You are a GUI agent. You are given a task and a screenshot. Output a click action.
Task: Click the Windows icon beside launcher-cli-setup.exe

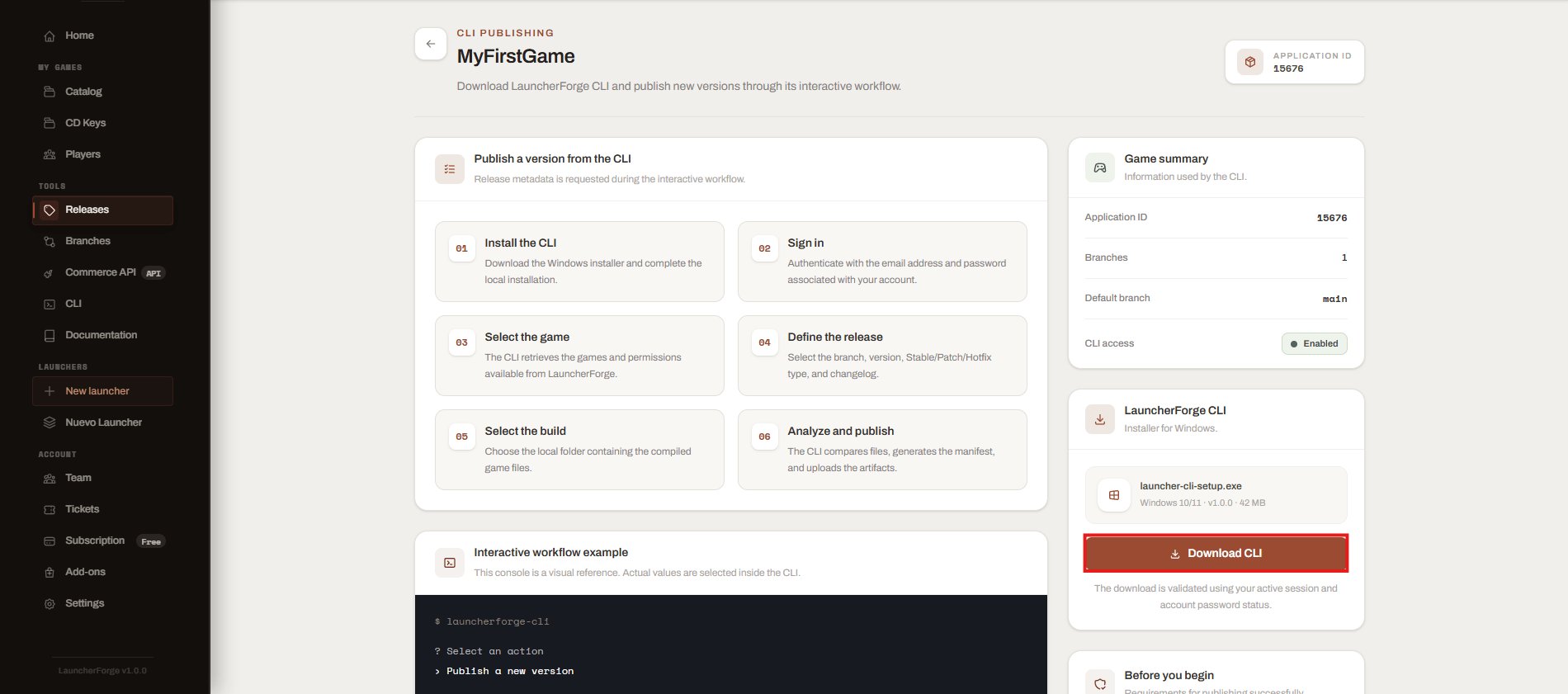point(1114,495)
